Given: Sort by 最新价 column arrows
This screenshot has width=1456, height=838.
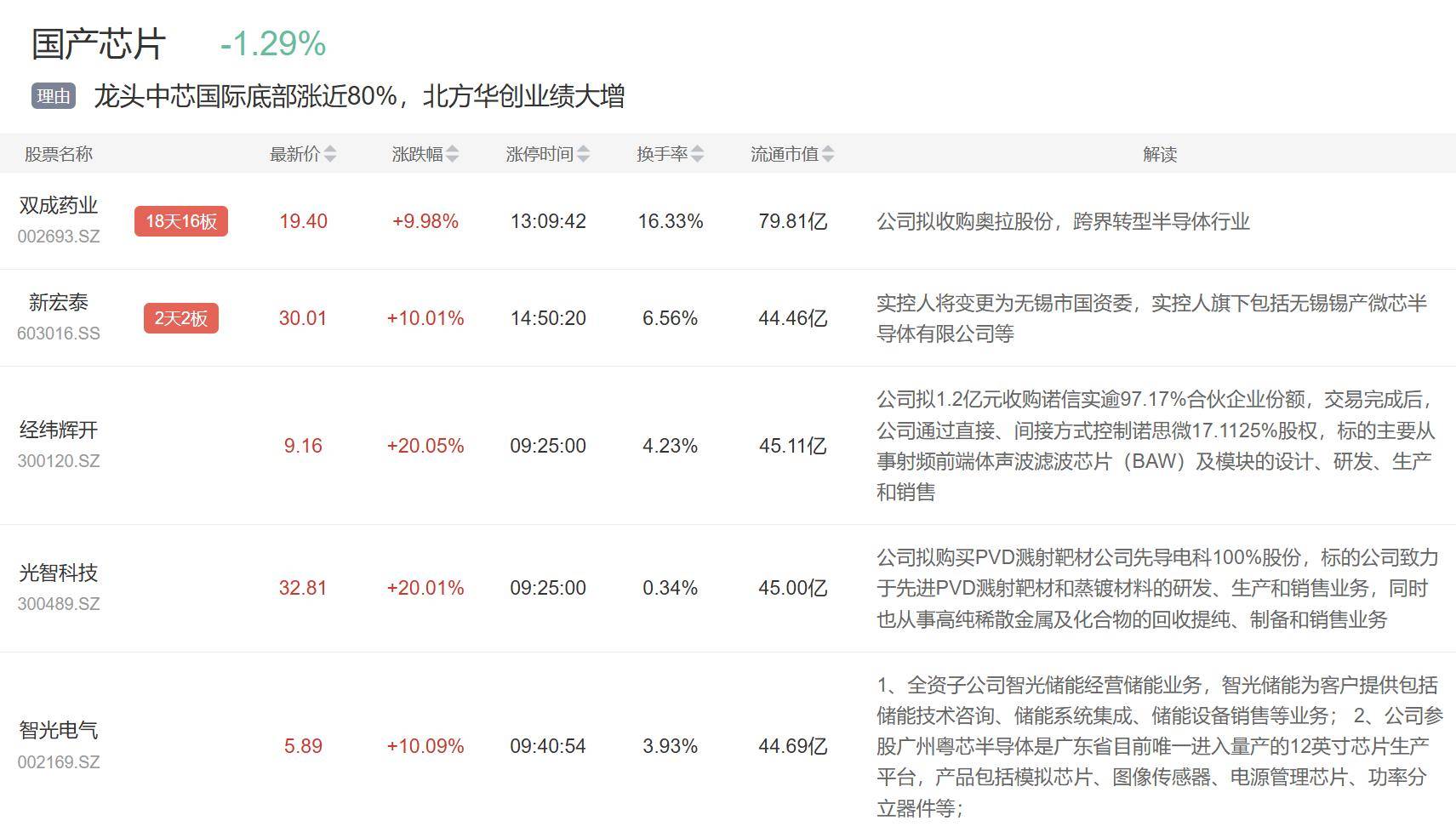Looking at the screenshot, I should pos(330,154).
